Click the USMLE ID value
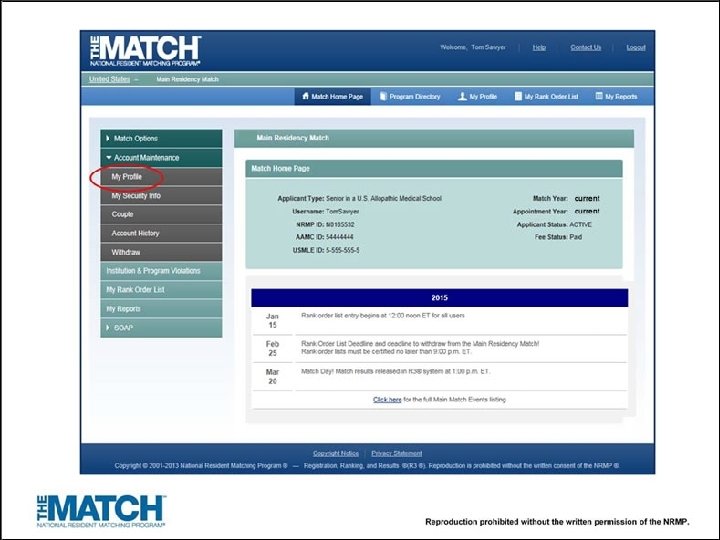The image size is (720, 540). coord(343,250)
